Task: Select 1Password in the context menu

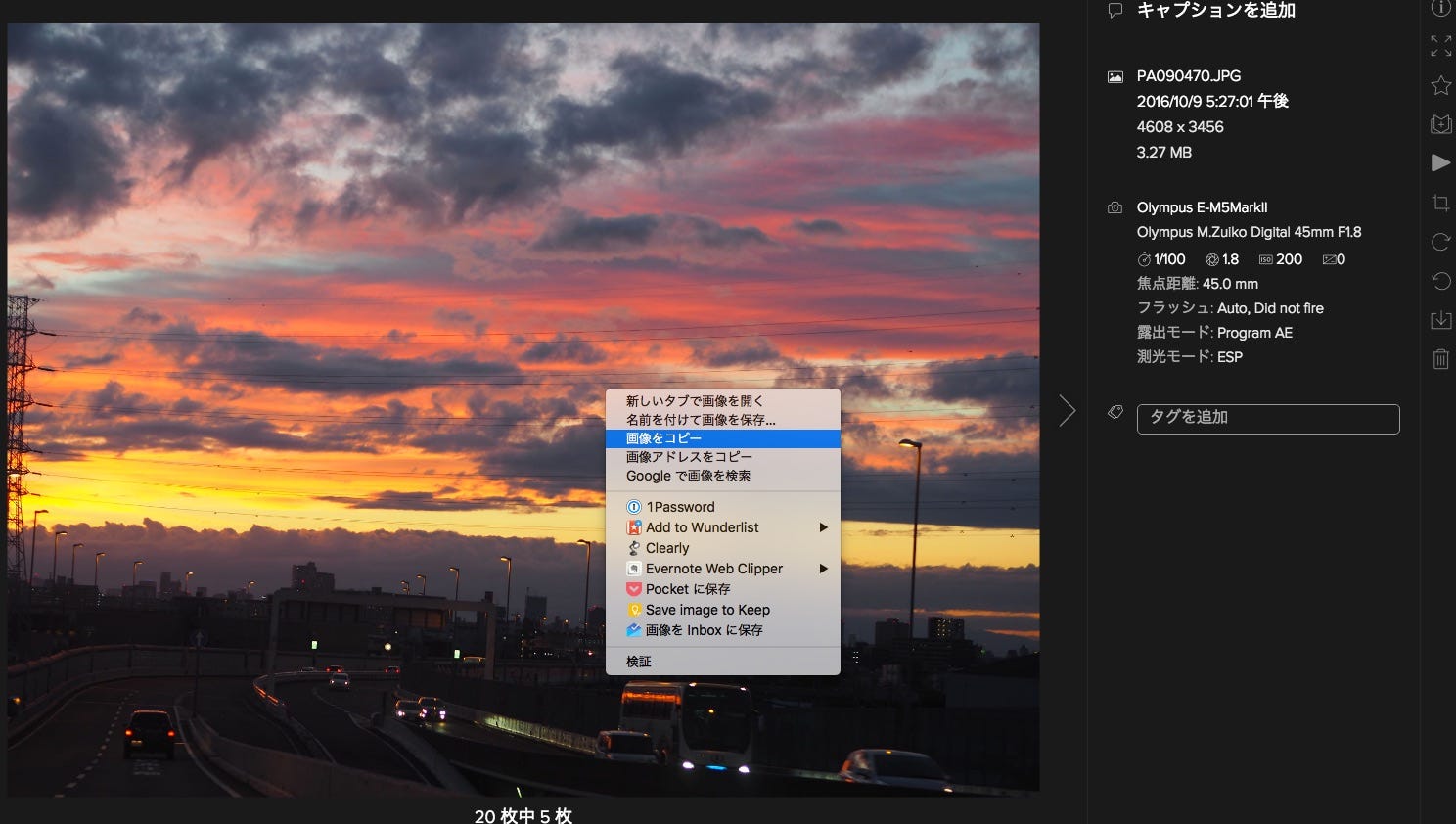Action: [x=723, y=507]
